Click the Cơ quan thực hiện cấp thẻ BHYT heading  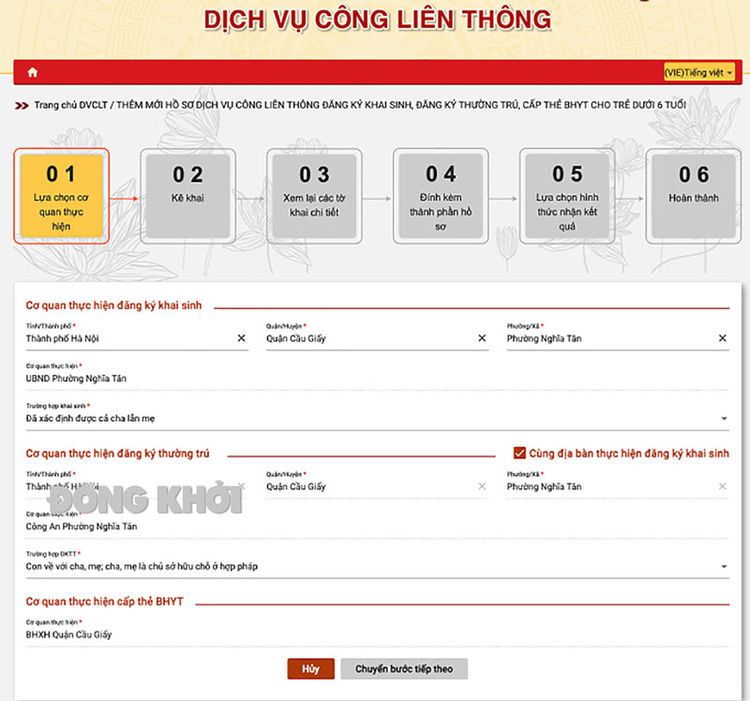coord(105,602)
